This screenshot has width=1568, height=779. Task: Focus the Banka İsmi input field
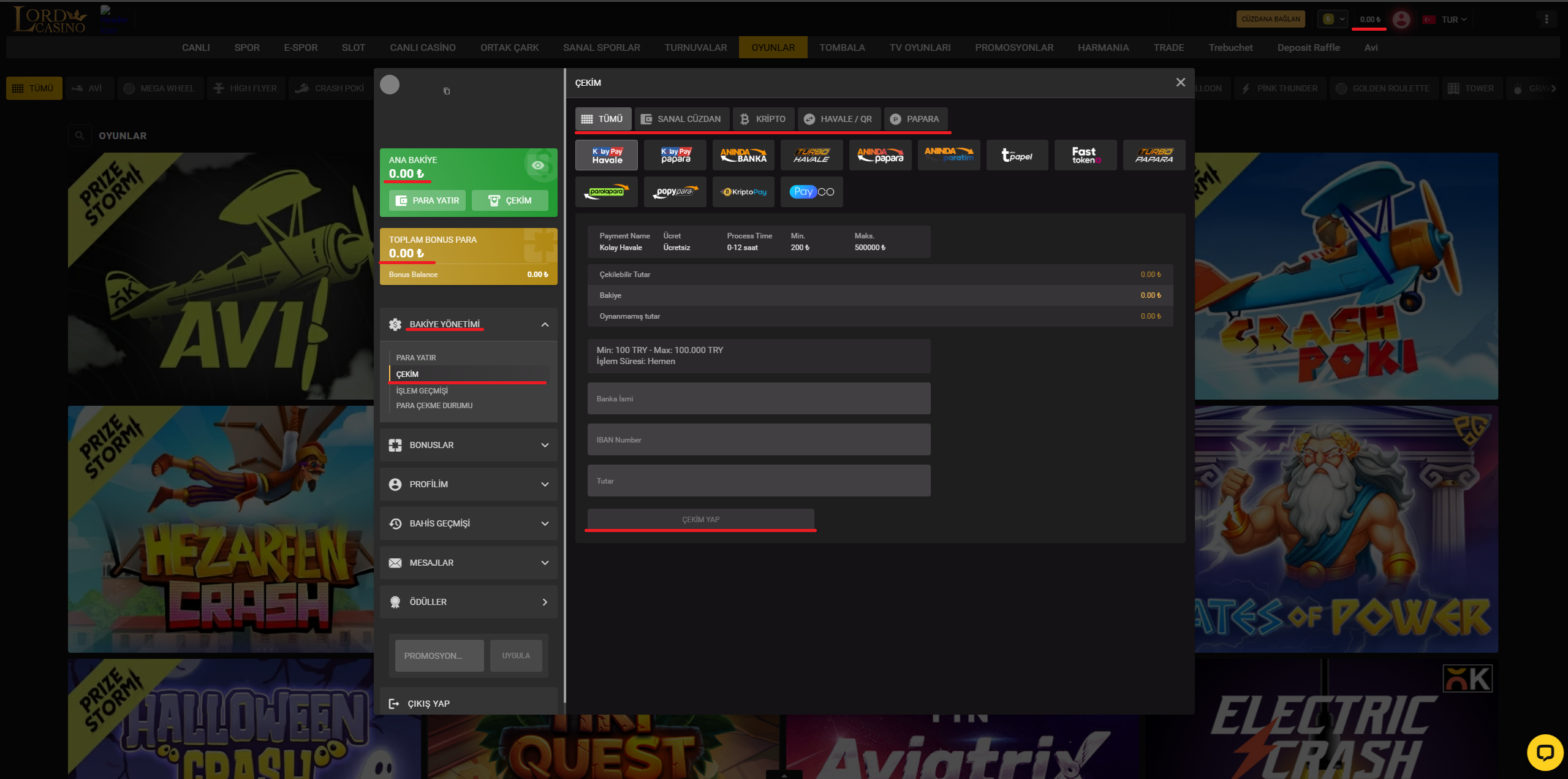click(759, 398)
